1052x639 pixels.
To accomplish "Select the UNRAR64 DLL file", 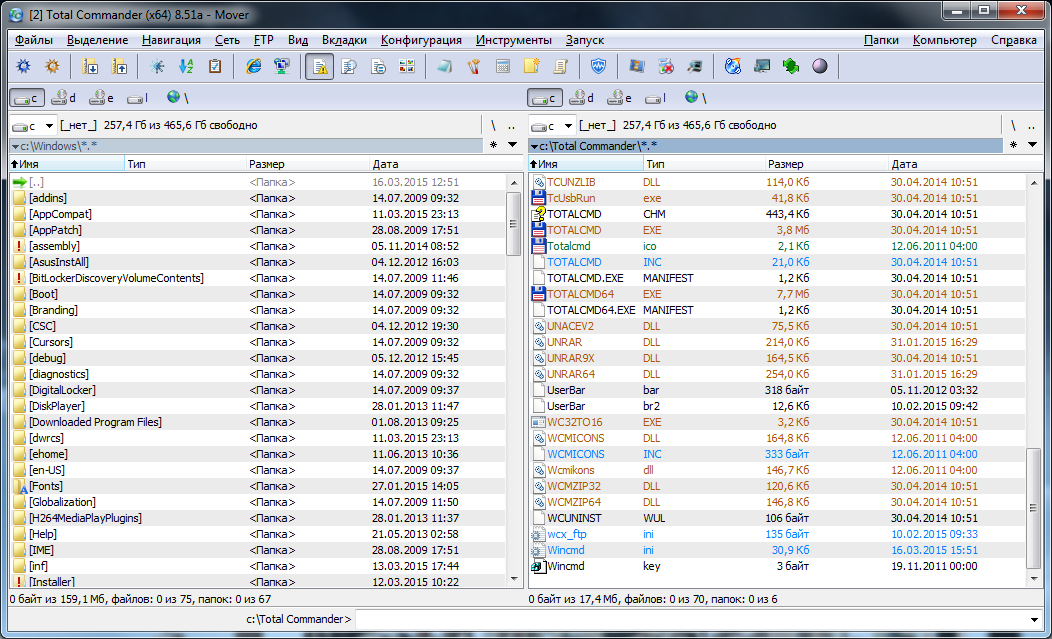I will (x=777, y=374).
